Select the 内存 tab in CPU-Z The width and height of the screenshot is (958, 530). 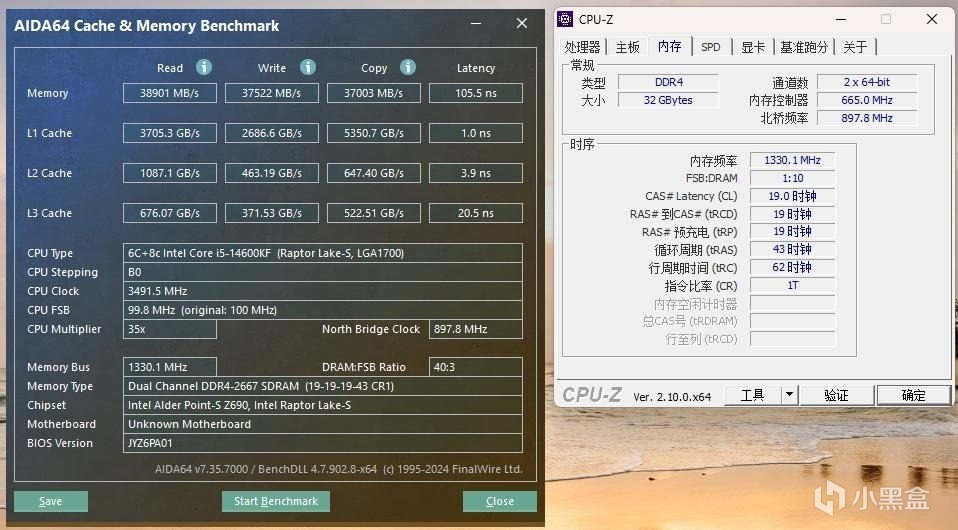[670, 46]
